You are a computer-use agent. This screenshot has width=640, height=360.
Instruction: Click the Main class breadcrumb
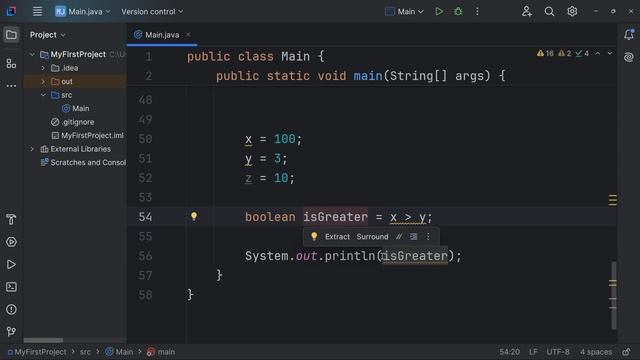point(119,352)
